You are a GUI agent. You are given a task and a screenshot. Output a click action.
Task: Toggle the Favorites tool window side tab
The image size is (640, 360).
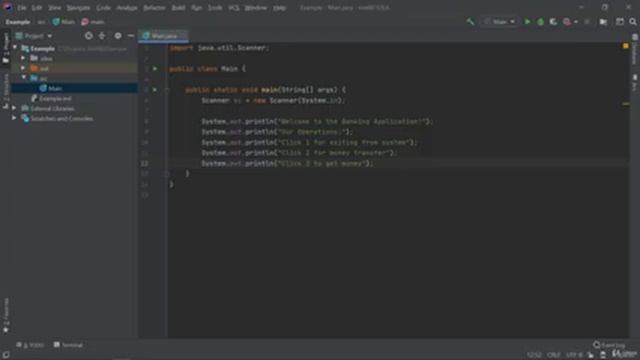(x=6, y=316)
